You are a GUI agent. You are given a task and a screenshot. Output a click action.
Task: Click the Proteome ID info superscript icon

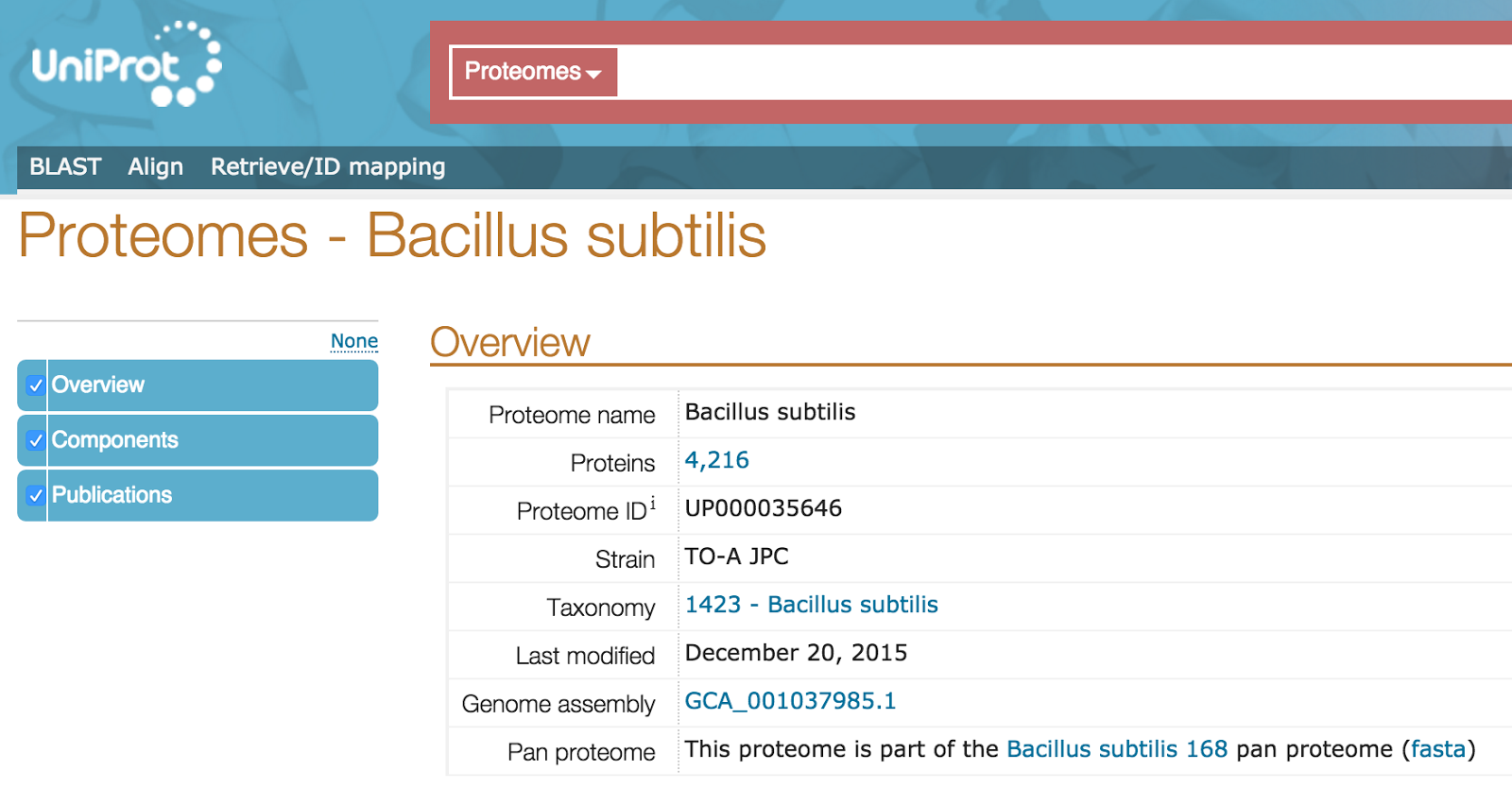(x=653, y=504)
